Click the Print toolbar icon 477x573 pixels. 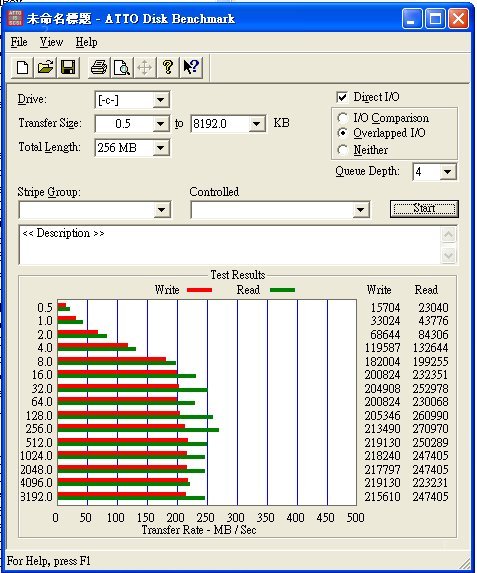point(99,67)
